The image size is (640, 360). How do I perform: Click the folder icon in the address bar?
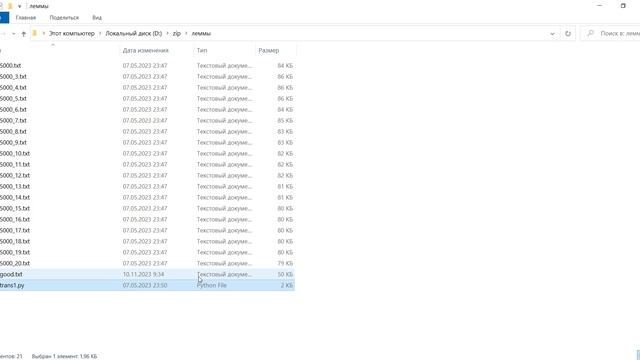coord(35,33)
